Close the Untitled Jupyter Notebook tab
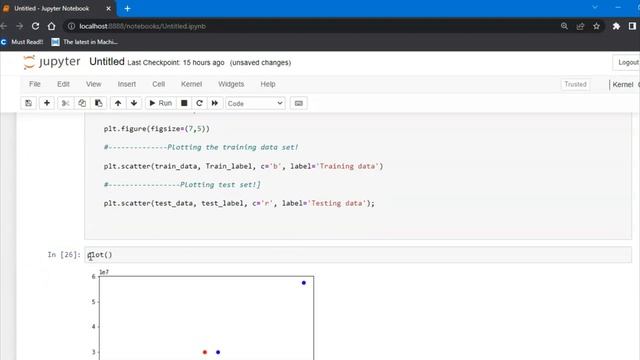 click(109, 8)
